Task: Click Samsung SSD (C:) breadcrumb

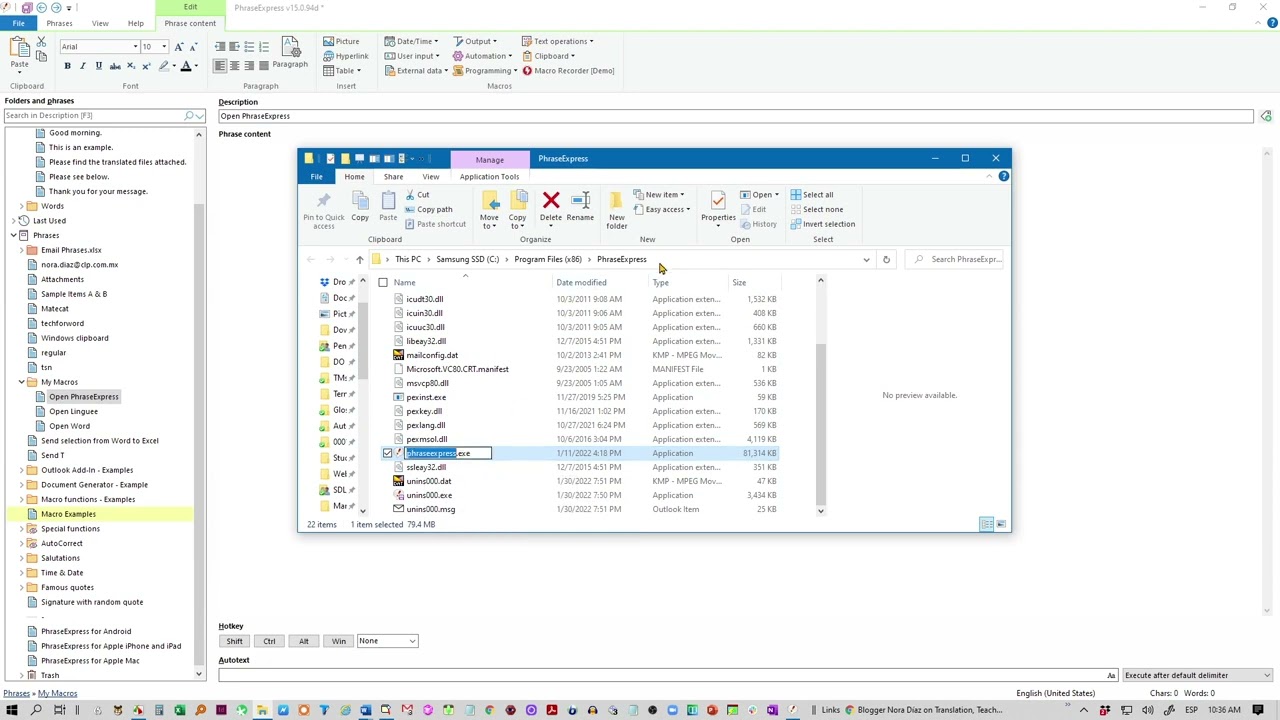Action: 467,260
